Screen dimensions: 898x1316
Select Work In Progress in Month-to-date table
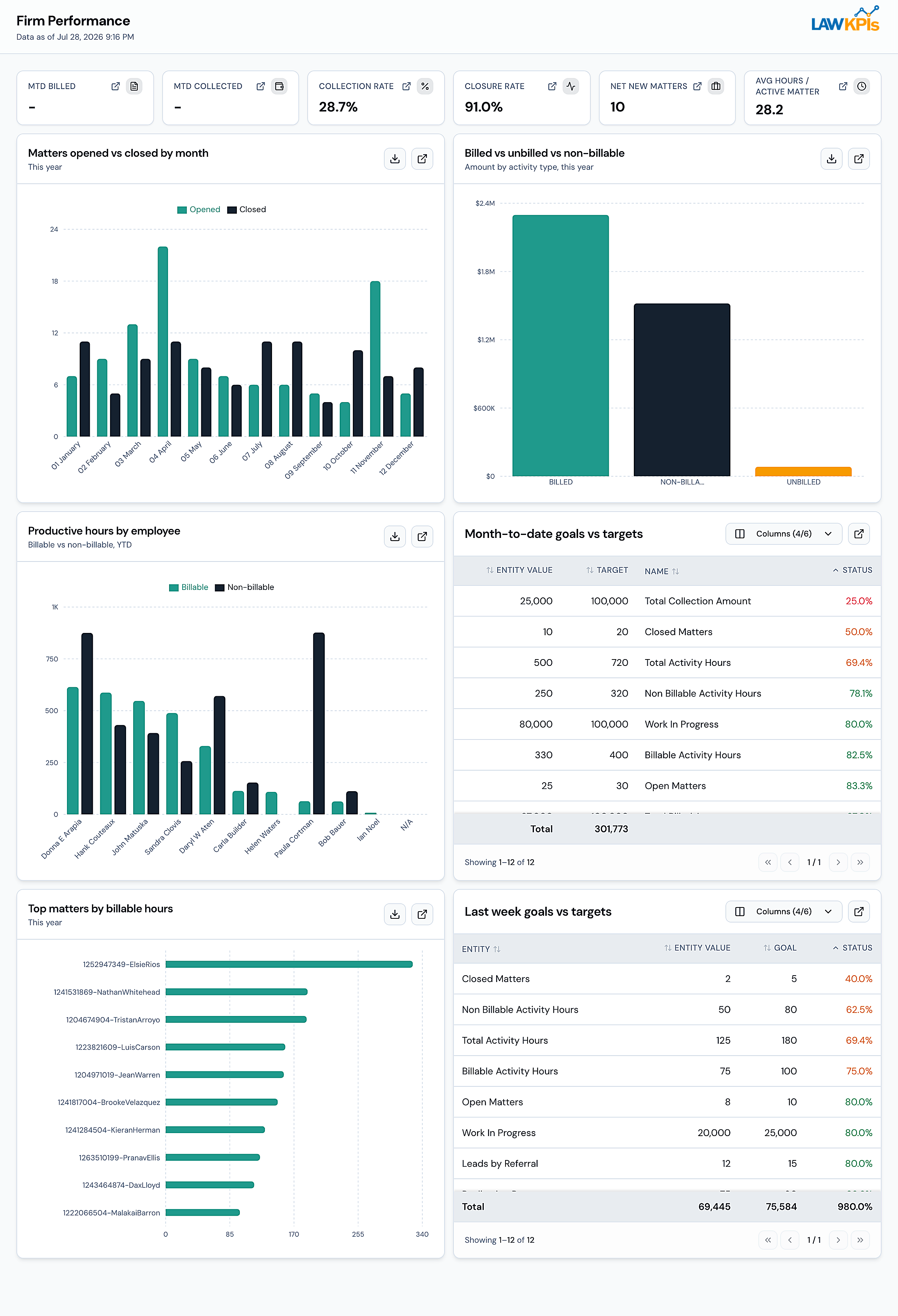[x=667, y=724]
